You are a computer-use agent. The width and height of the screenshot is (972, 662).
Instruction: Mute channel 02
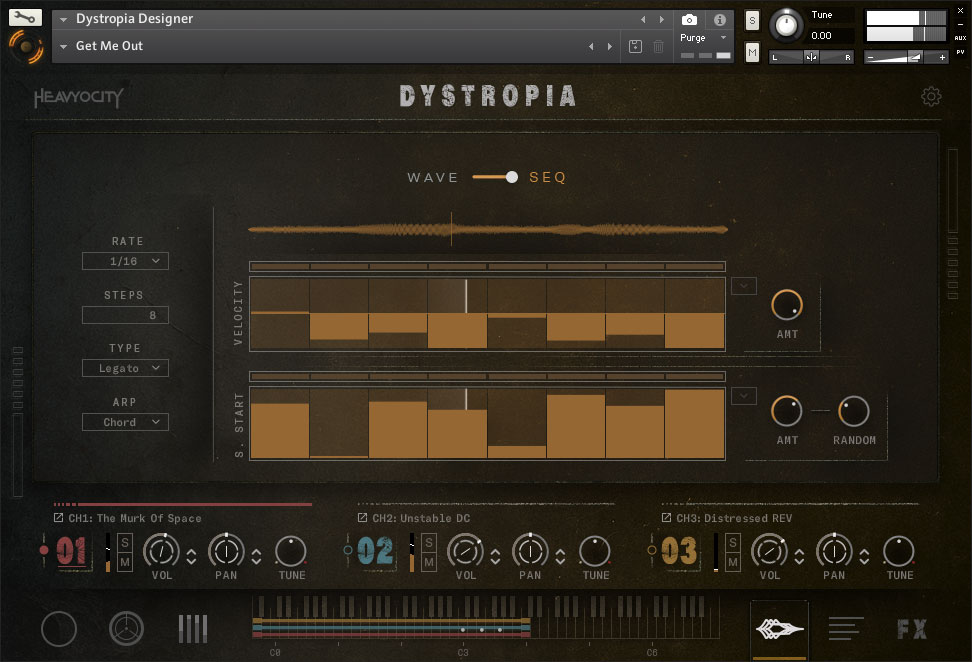coord(429,562)
